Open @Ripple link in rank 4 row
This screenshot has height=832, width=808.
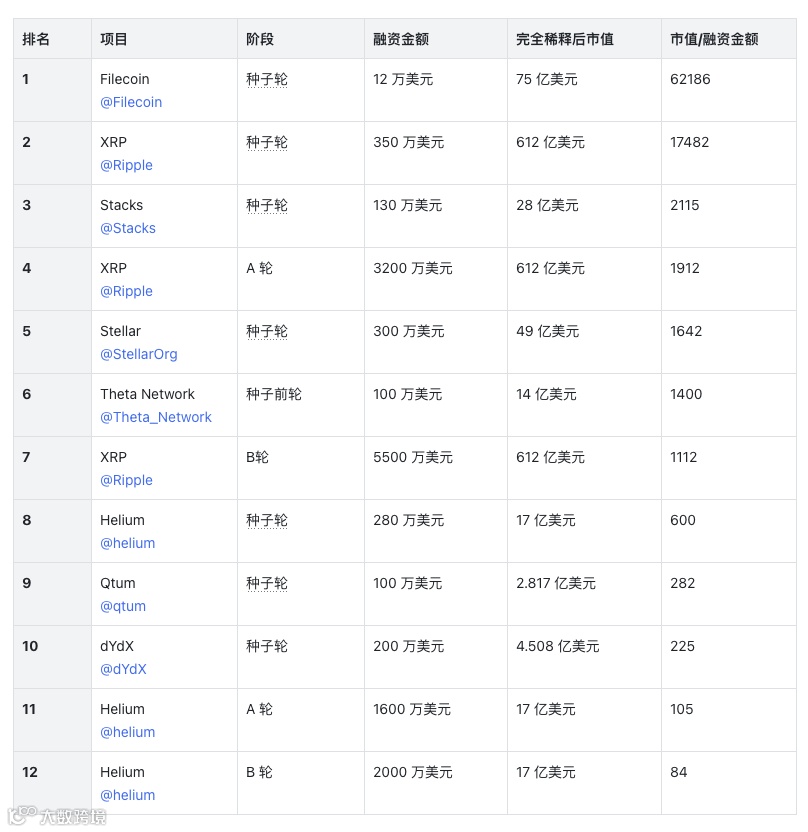click(126, 291)
